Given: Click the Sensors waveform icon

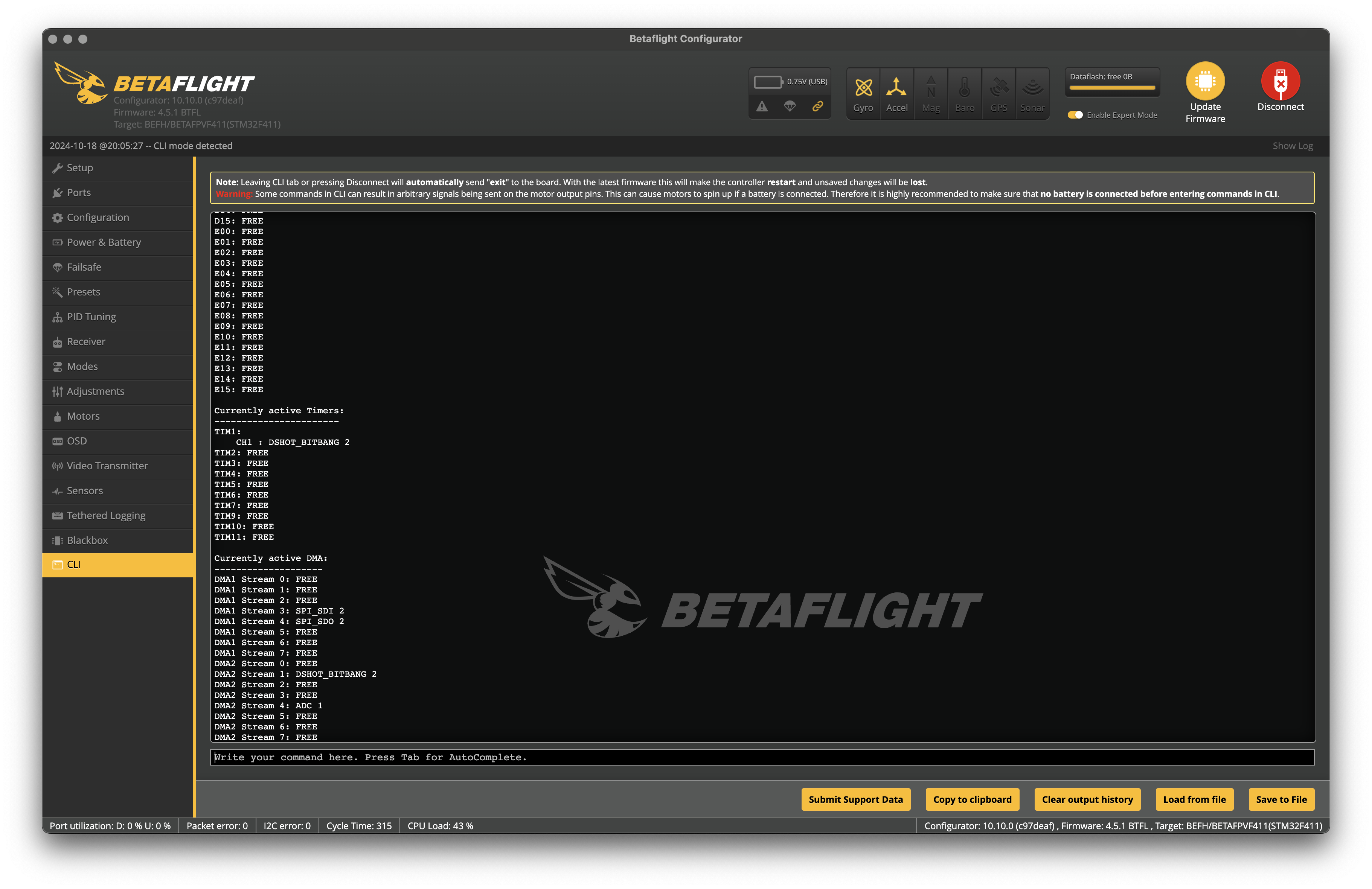Looking at the screenshot, I should click(57, 491).
